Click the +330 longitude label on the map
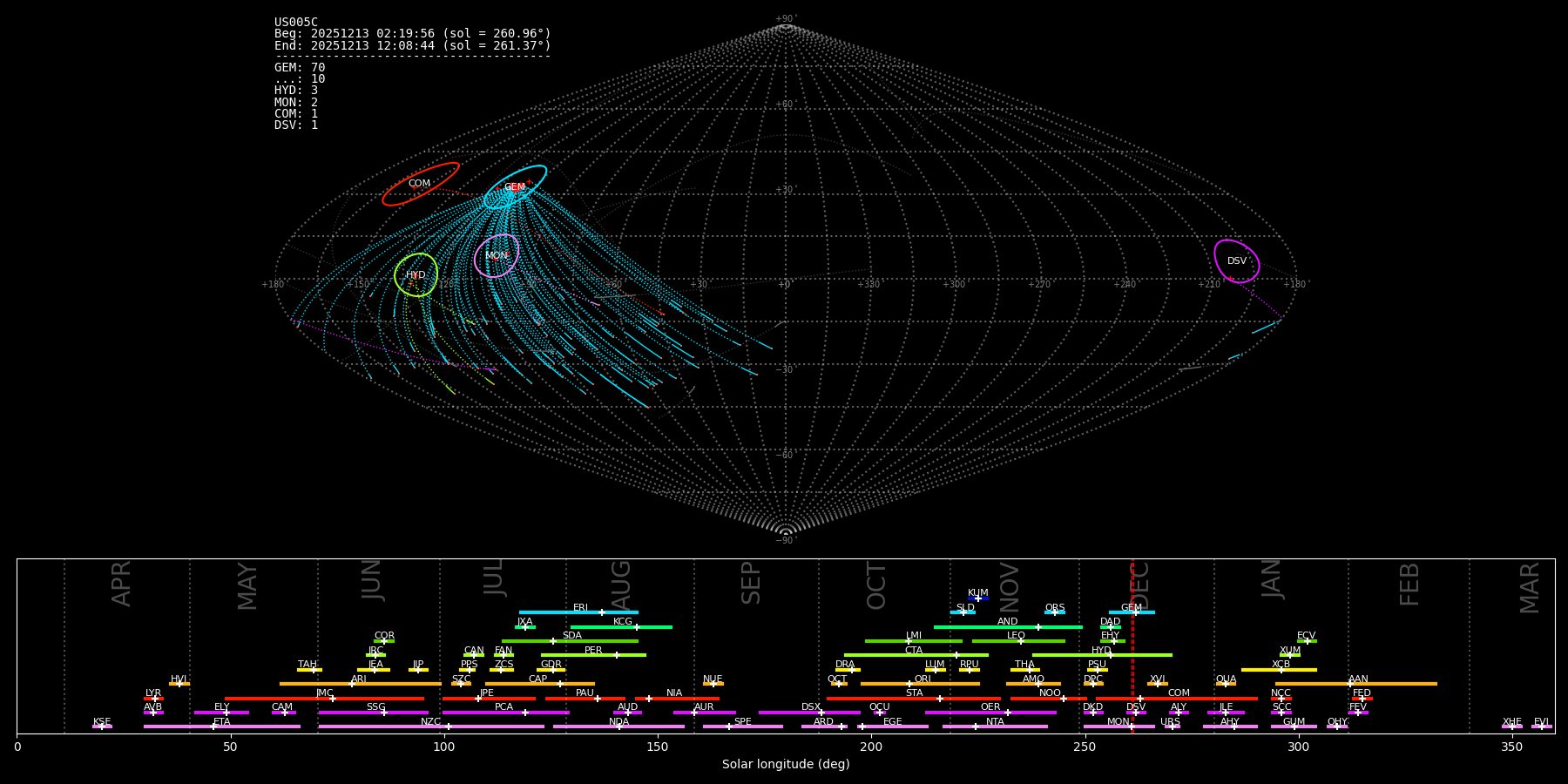The image size is (1568, 784). tap(868, 284)
